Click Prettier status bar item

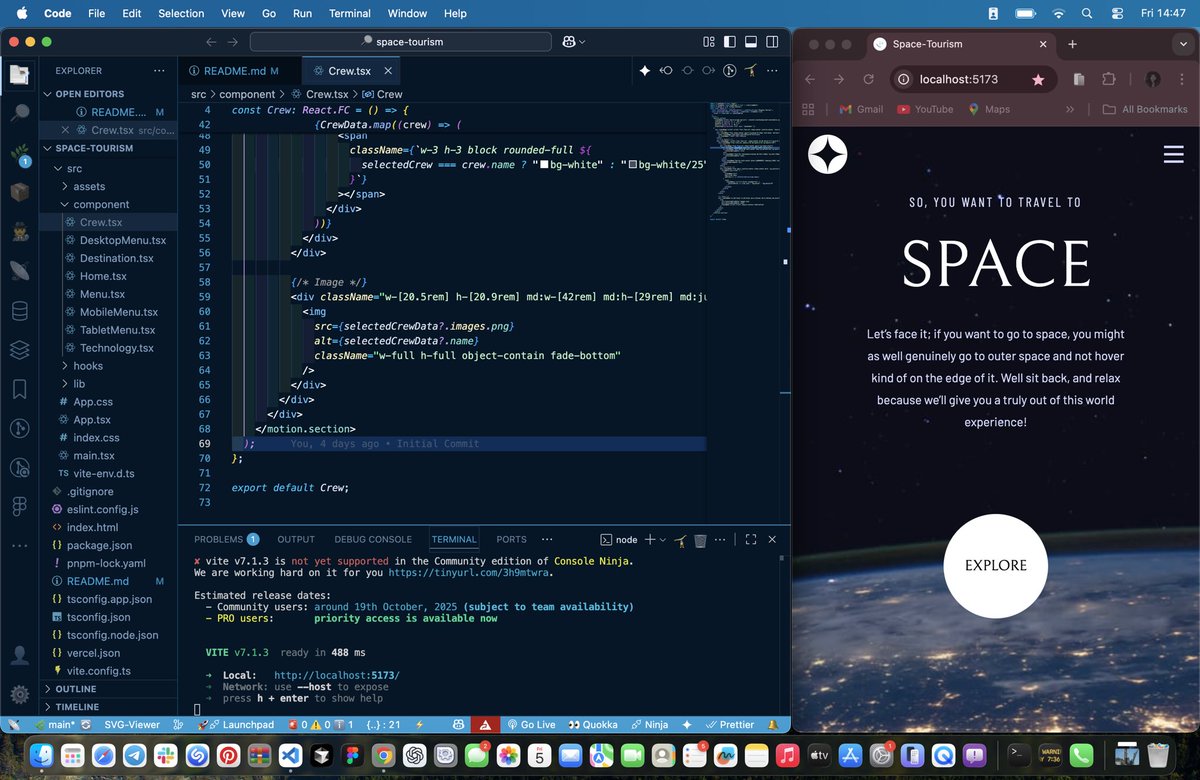(730, 725)
